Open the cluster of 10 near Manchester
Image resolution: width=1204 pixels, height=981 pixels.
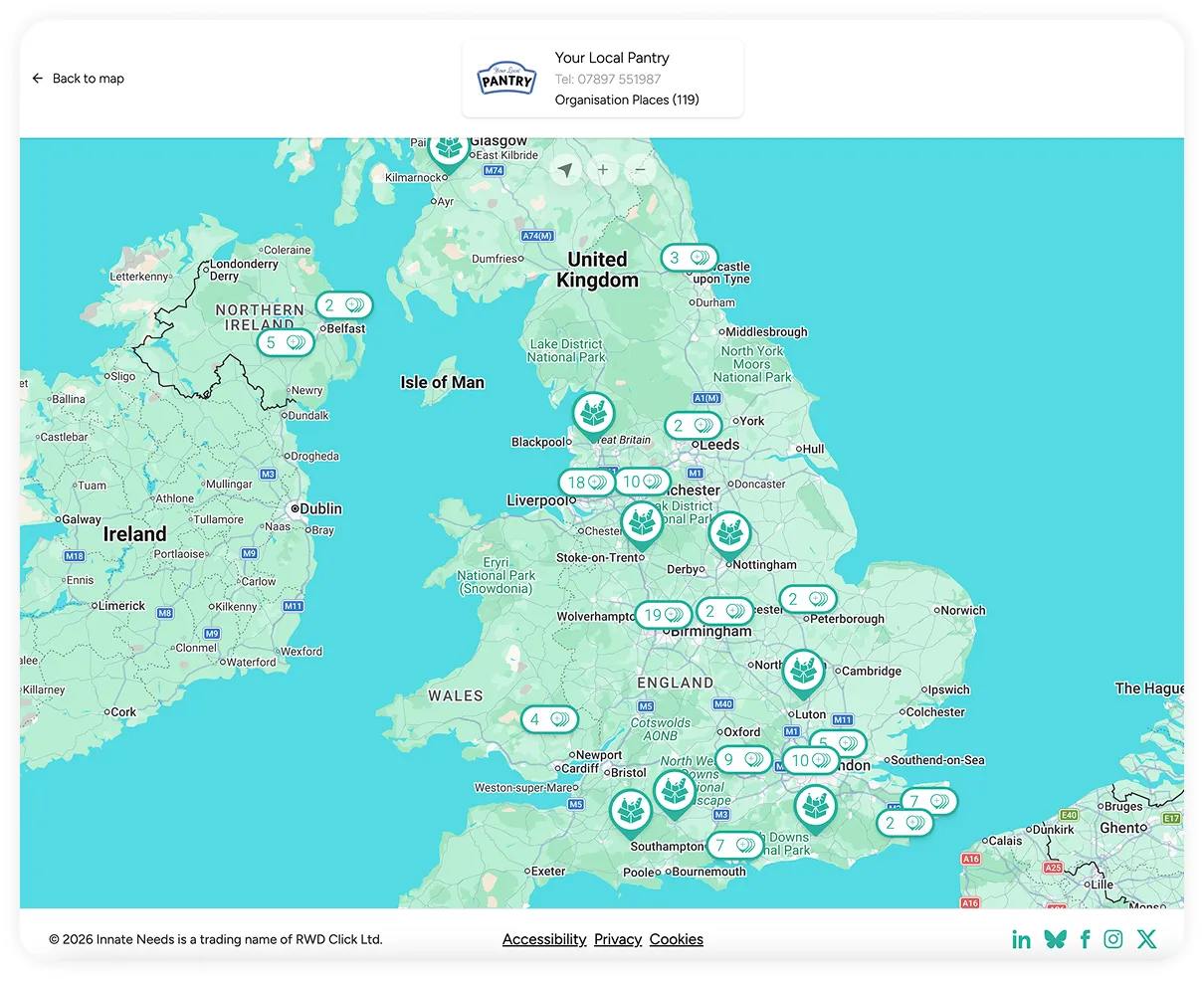(x=642, y=482)
